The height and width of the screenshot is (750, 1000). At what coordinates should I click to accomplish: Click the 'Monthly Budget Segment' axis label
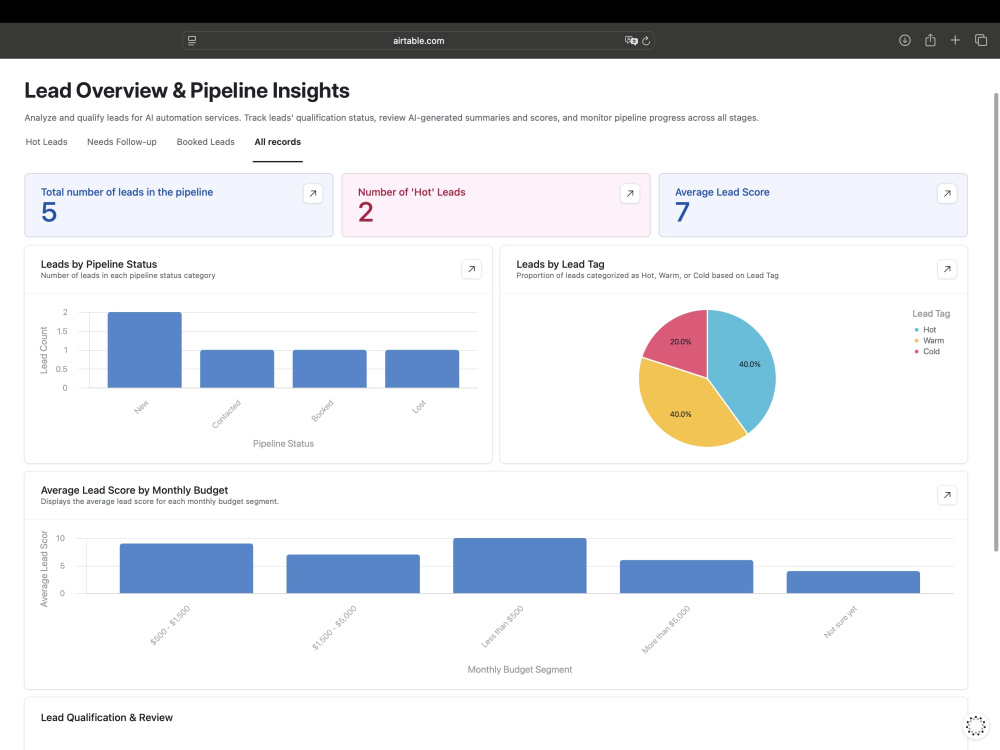(520, 670)
